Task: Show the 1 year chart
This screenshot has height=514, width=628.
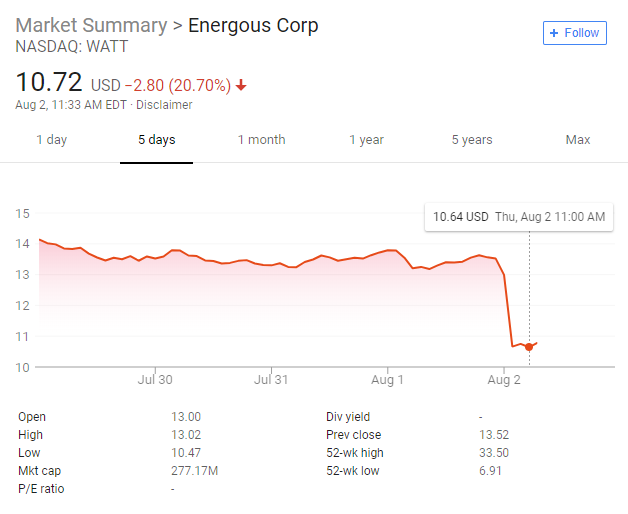Action: (366, 140)
